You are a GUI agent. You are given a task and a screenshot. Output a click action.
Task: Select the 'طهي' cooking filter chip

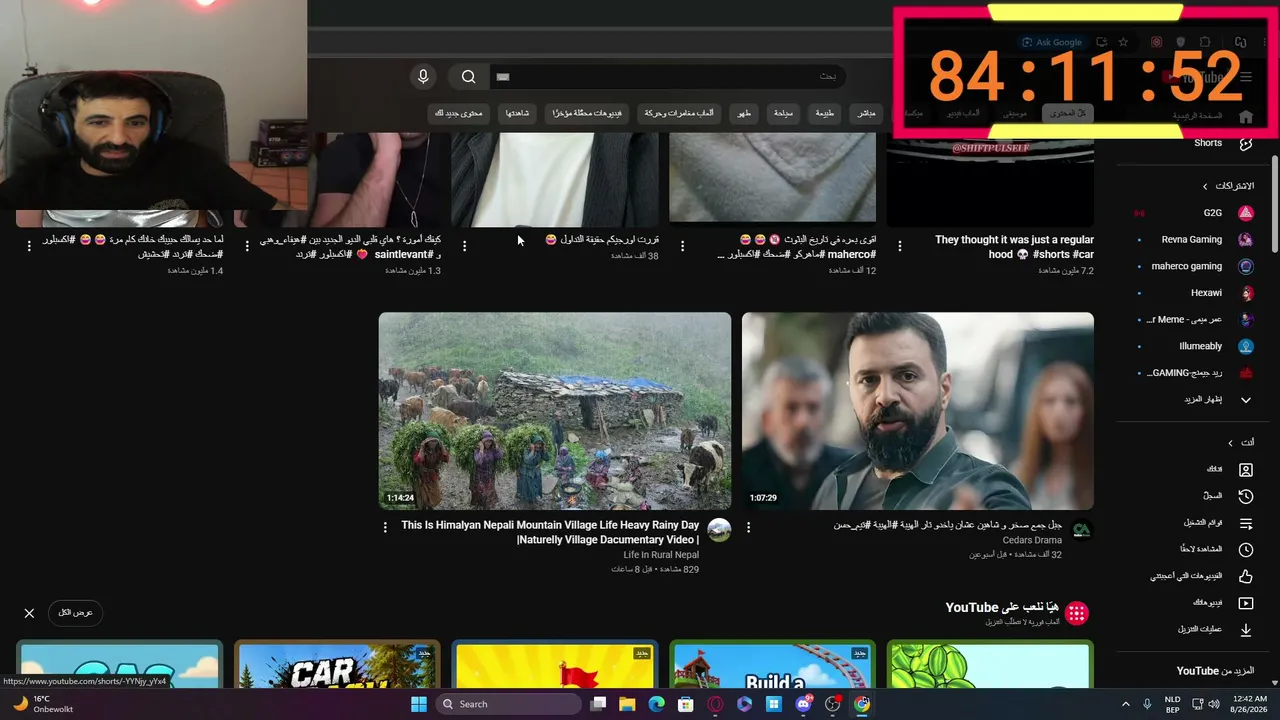pyautogui.click(x=744, y=113)
